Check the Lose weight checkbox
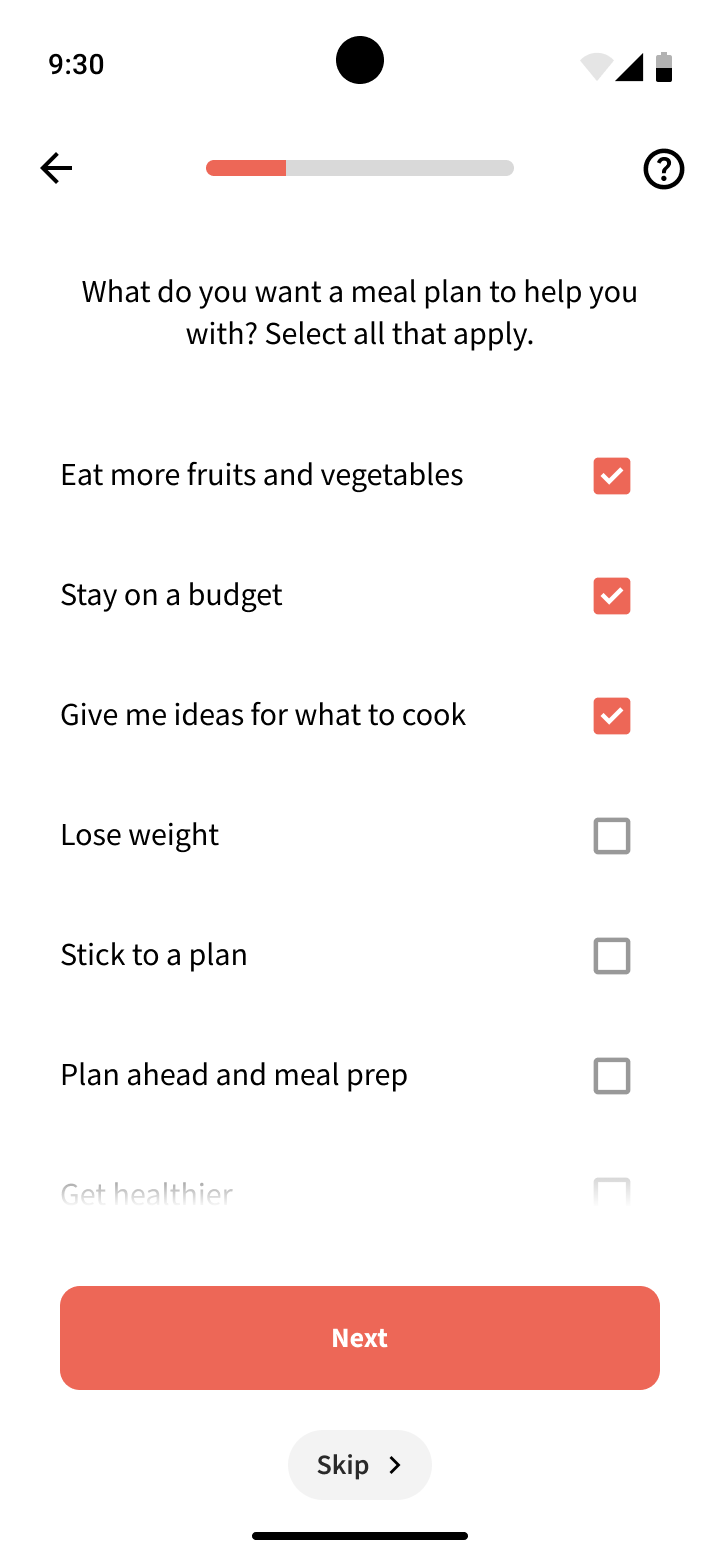720x1560 pixels. 611,836
